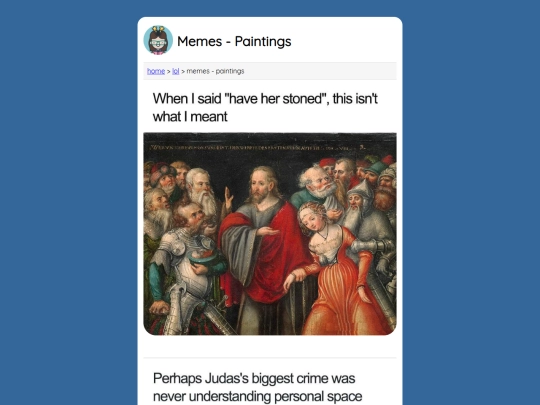Click the separator arrow after "lol"
The image size is (540, 405).
coord(183,72)
